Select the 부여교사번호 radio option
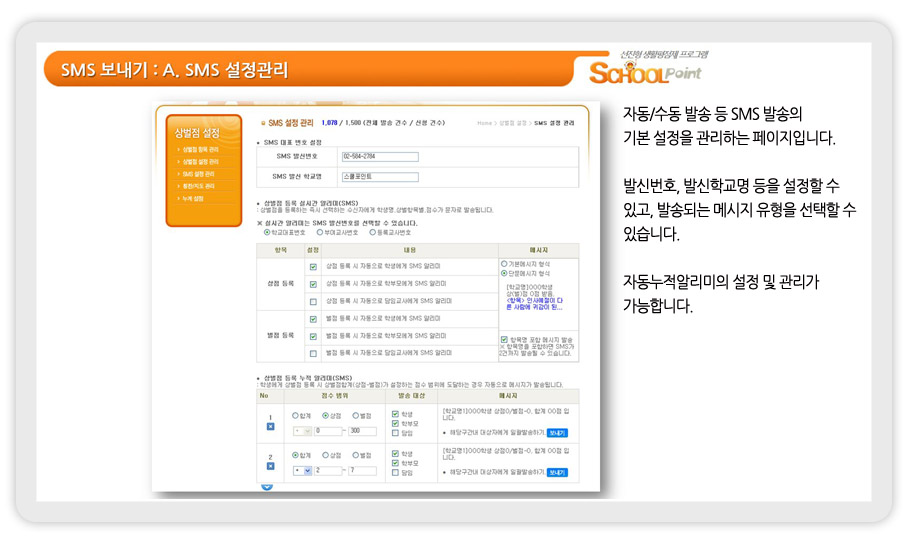 (x=318, y=232)
